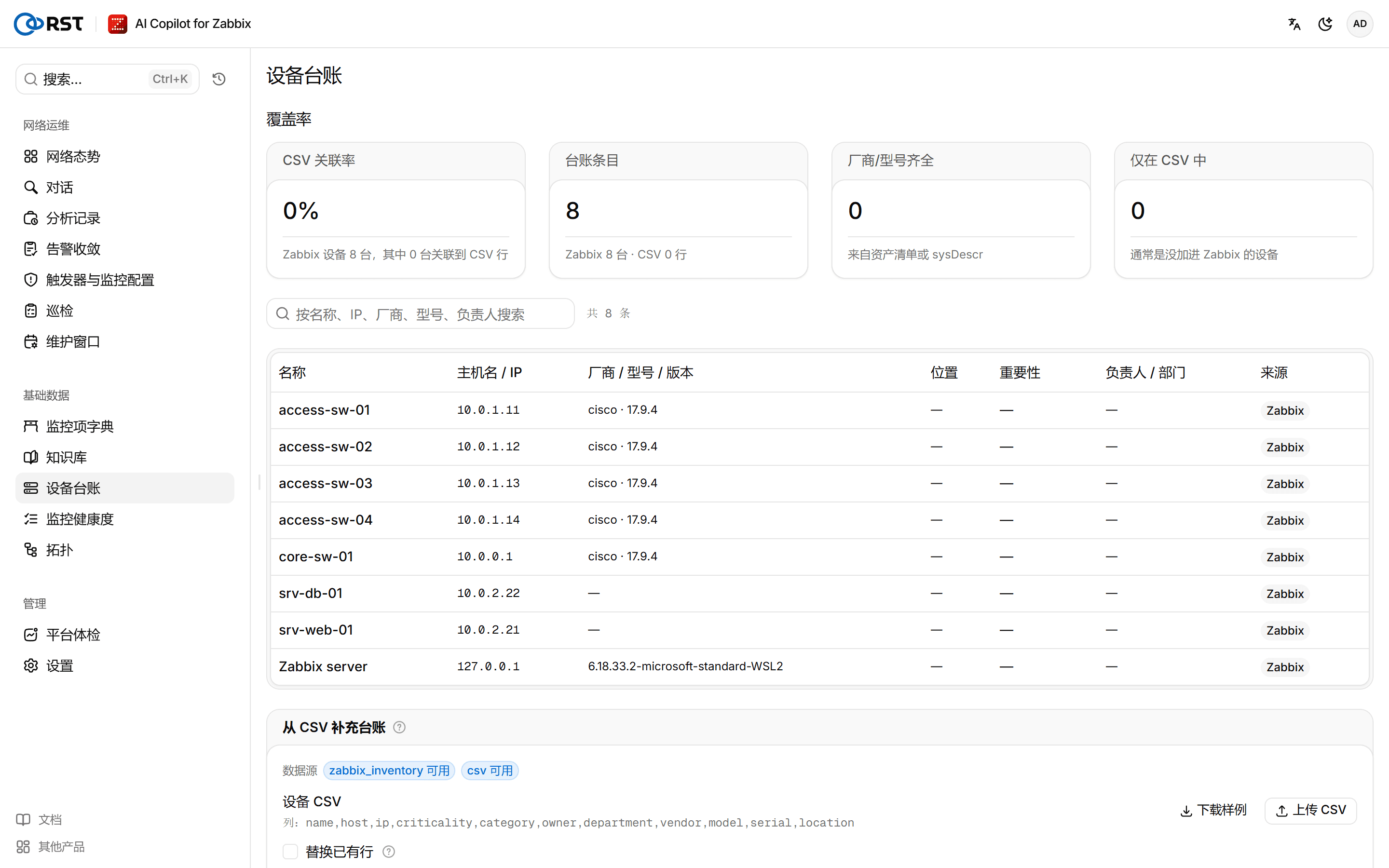
Task: Open 拓扑 in sidebar
Action: 124,550
